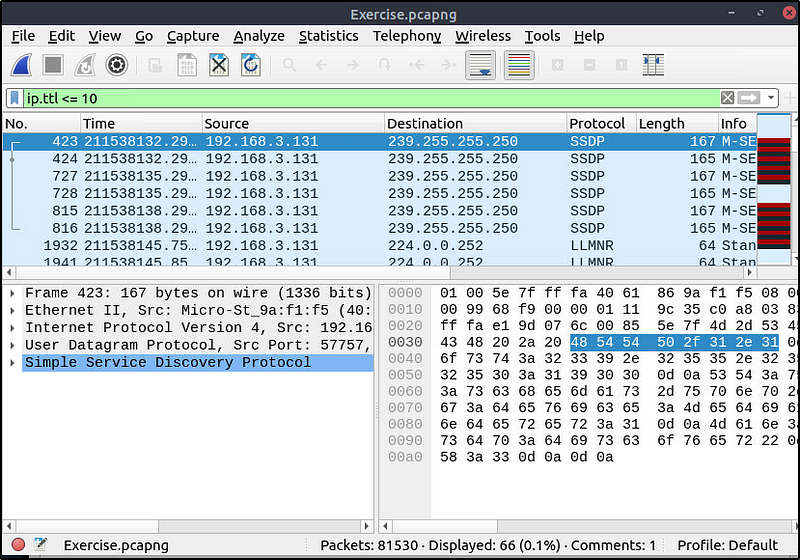Viewport: 800px width, 560px height.
Task: Expand the User Datagram Protocol node
Action: click(12, 345)
